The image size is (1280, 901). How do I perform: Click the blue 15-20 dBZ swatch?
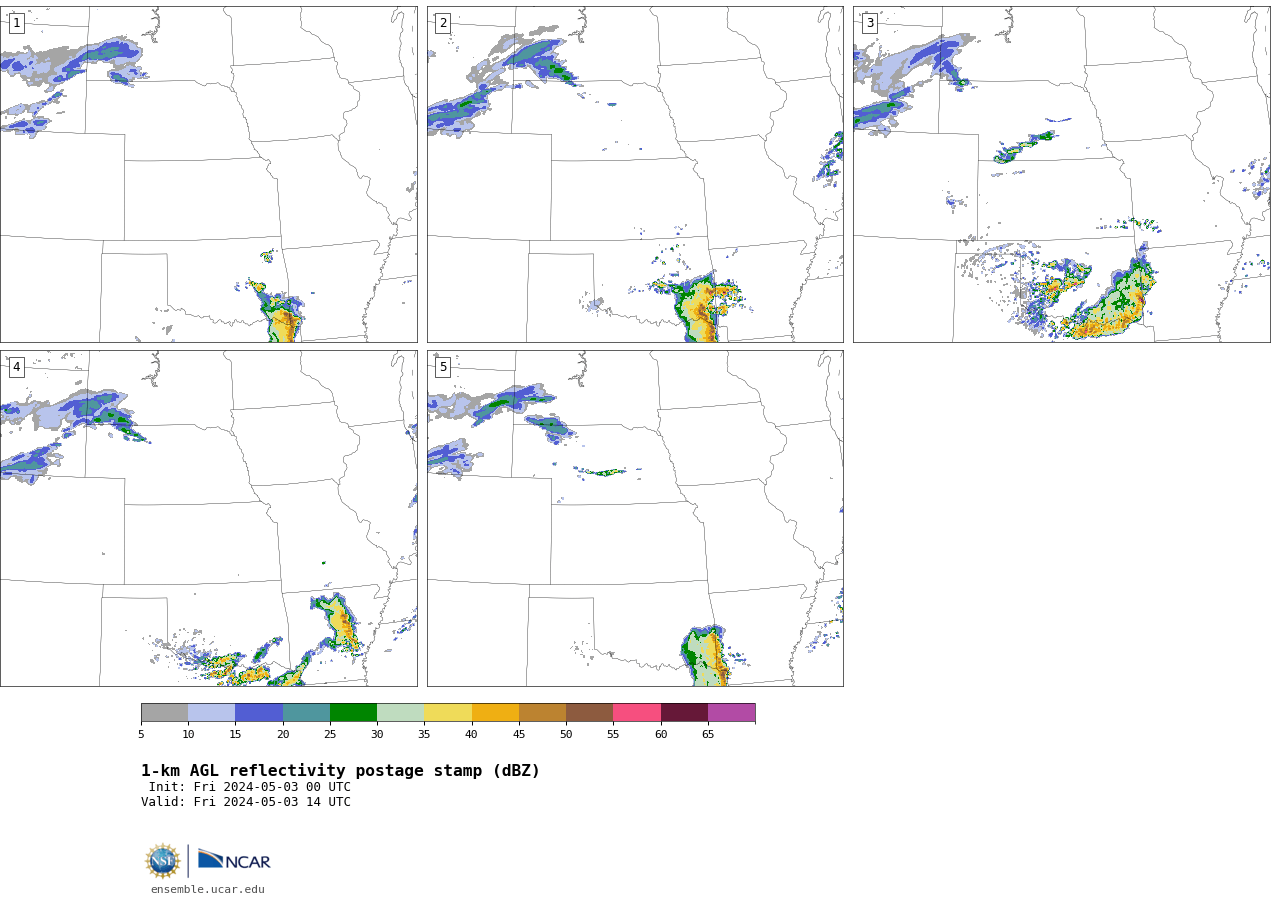tap(259, 713)
